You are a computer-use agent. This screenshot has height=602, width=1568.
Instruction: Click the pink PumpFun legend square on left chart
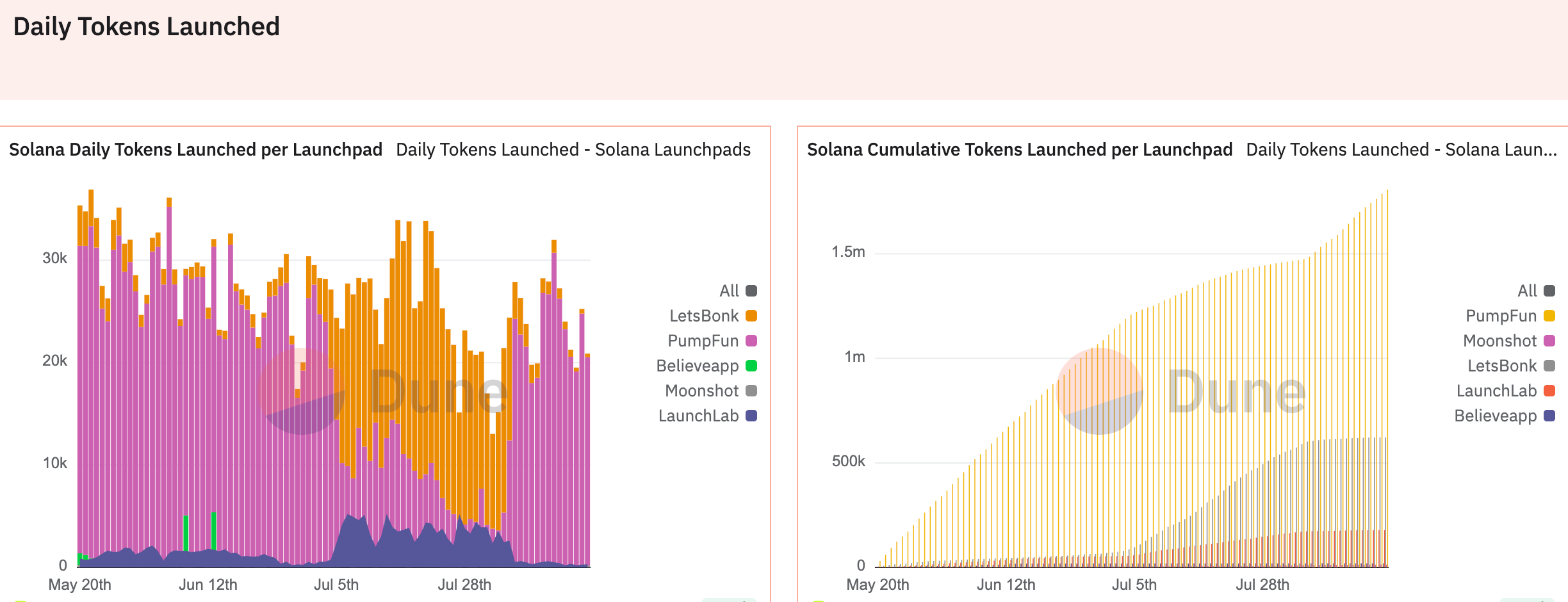[751, 340]
